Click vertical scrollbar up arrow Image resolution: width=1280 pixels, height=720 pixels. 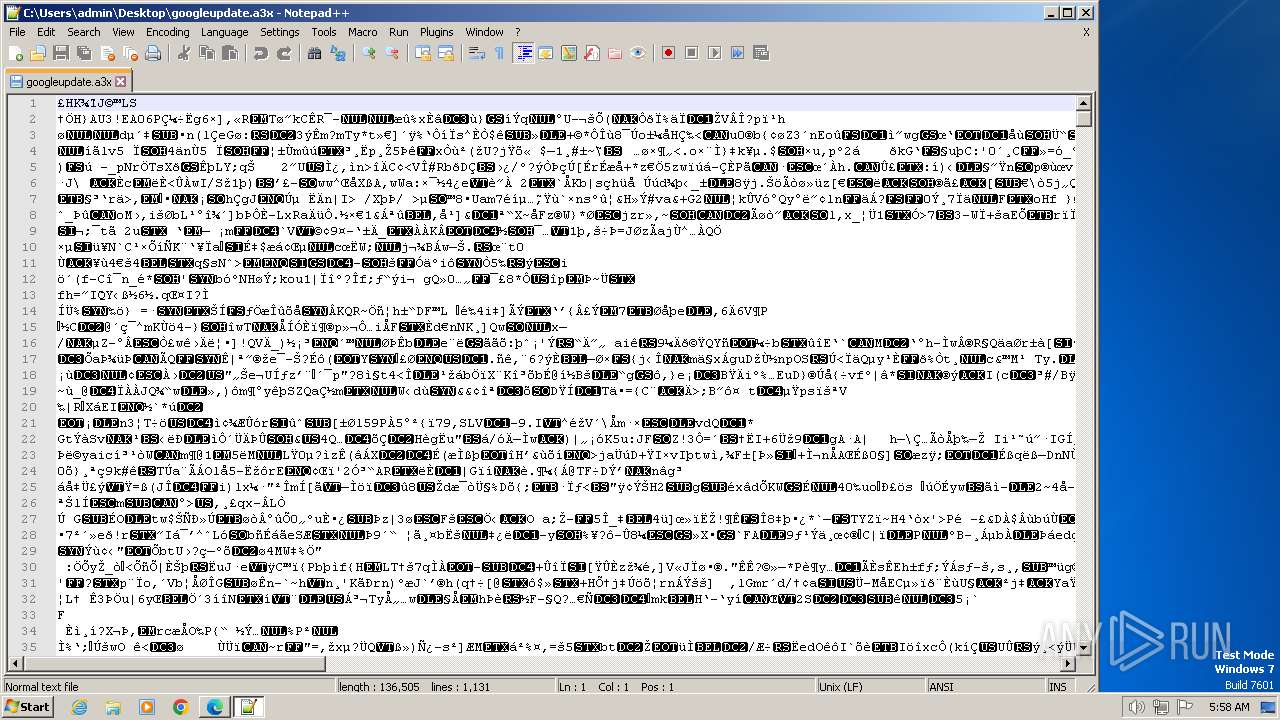1083,104
